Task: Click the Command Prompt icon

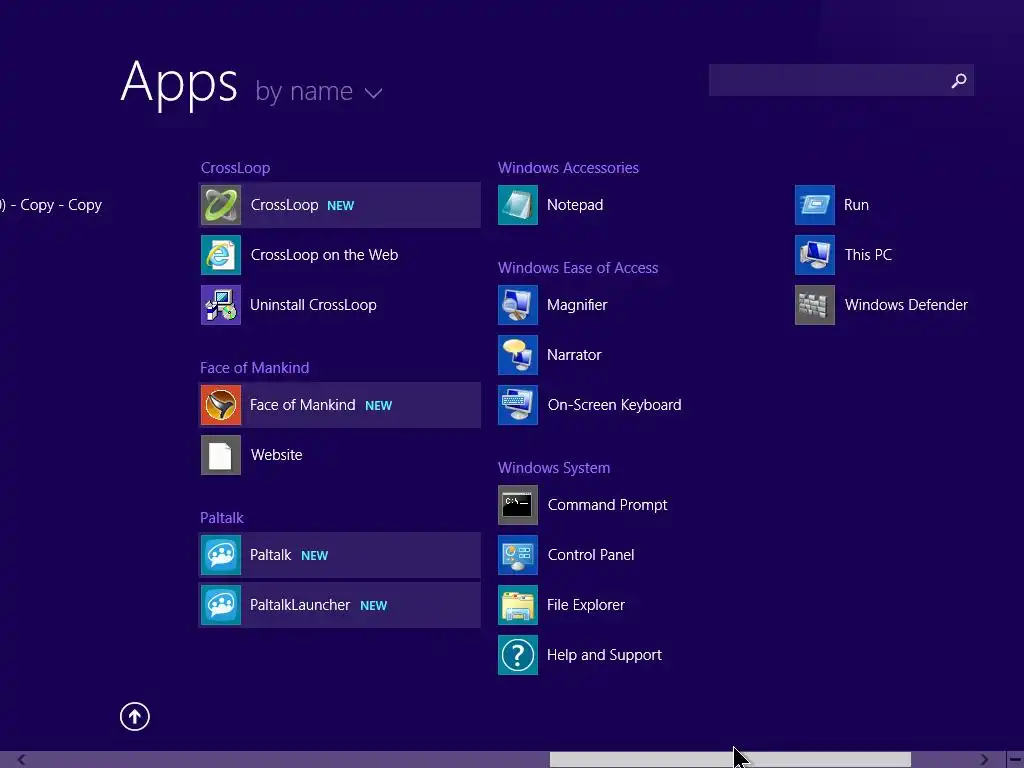Action: coord(518,505)
